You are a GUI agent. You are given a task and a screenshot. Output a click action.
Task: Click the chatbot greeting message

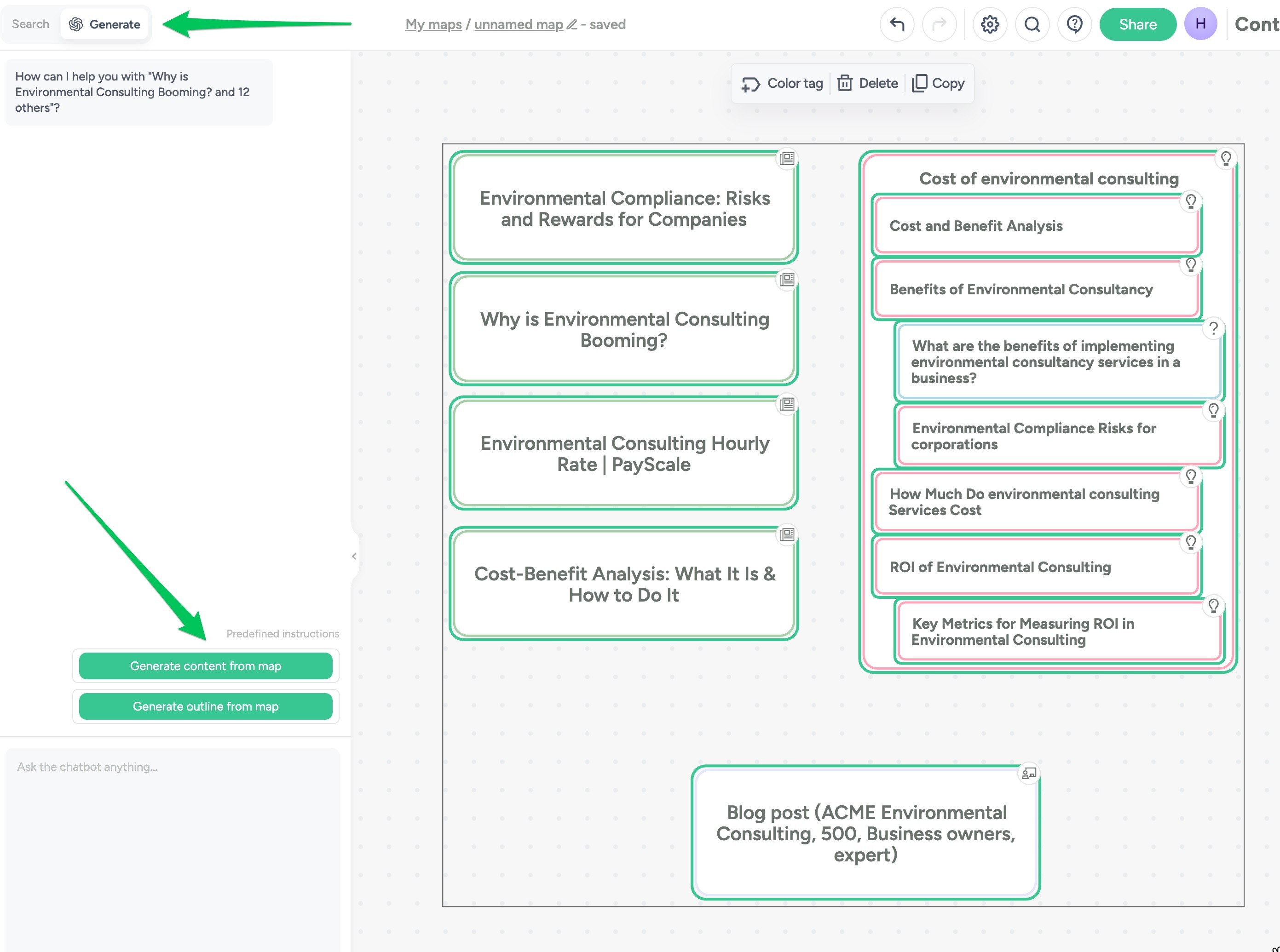click(x=139, y=92)
